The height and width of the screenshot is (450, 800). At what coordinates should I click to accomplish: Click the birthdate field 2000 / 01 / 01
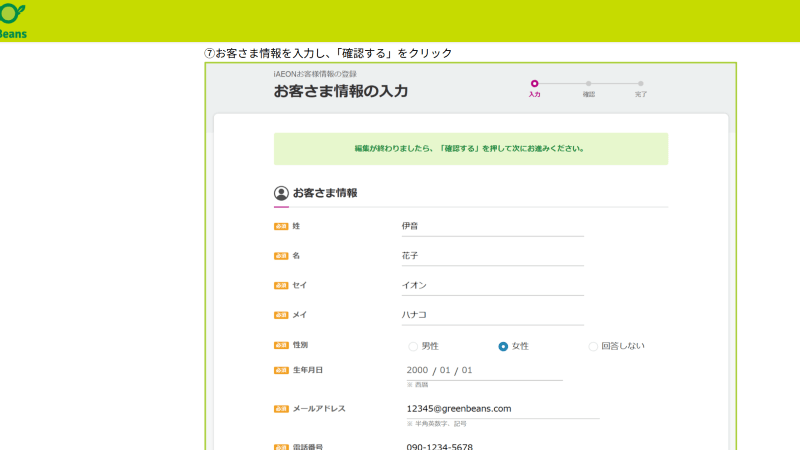click(485, 370)
